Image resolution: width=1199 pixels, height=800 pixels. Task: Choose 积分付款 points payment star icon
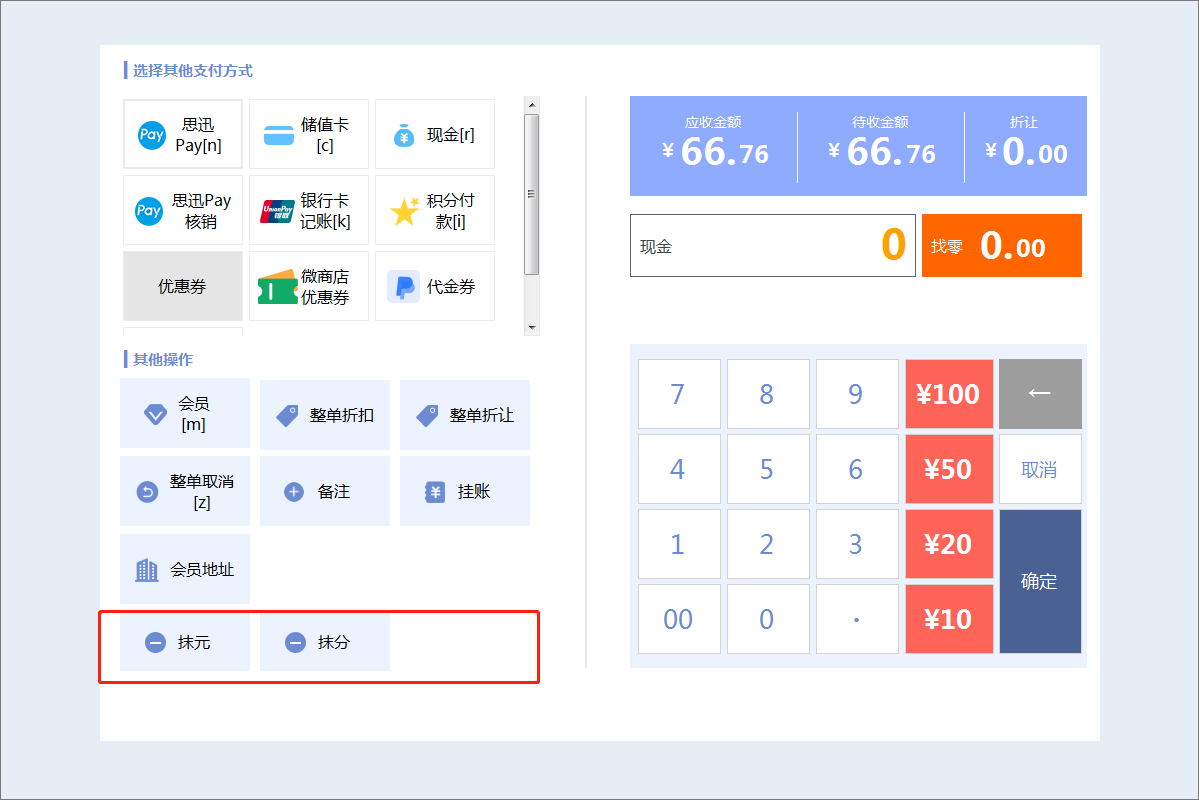coord(405,211)
